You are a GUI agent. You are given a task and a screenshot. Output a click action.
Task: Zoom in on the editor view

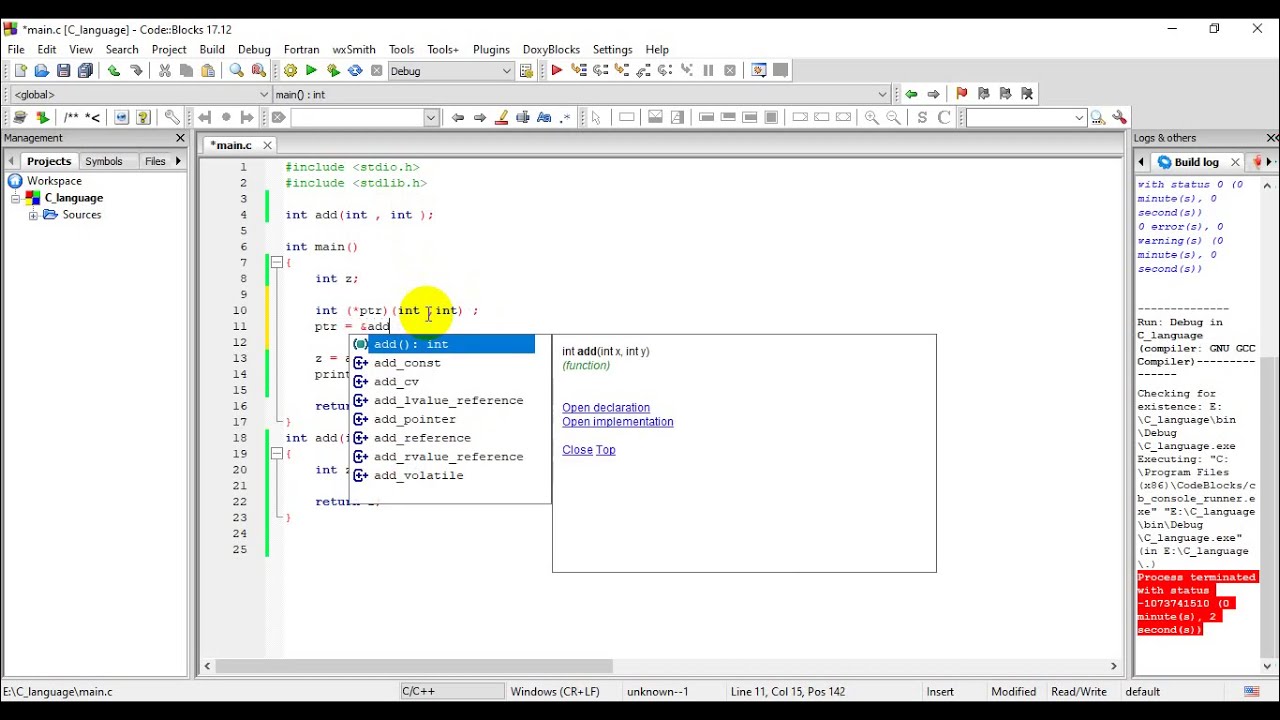(871, 118)
